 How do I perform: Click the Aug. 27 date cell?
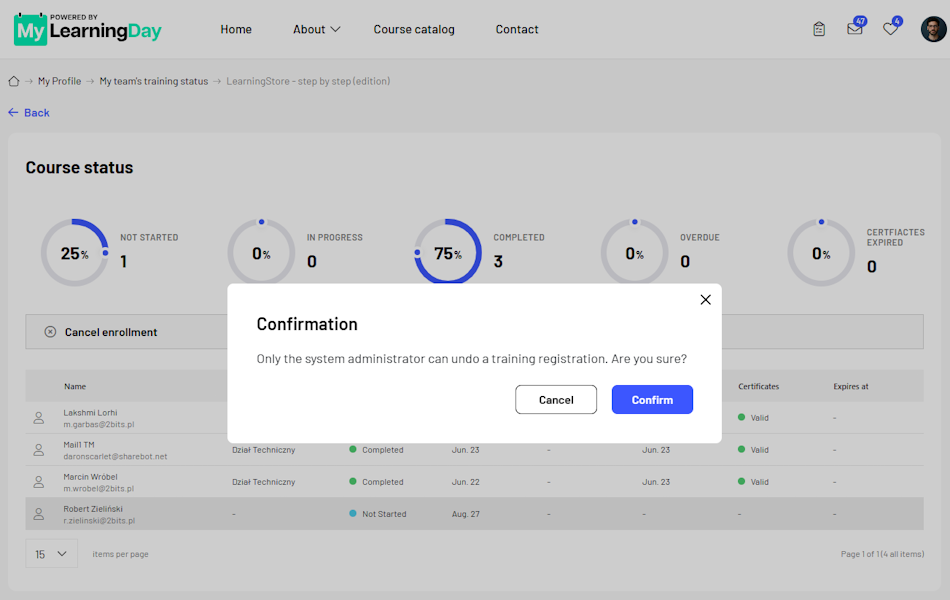pyautogui.click(x=465, y=514)
